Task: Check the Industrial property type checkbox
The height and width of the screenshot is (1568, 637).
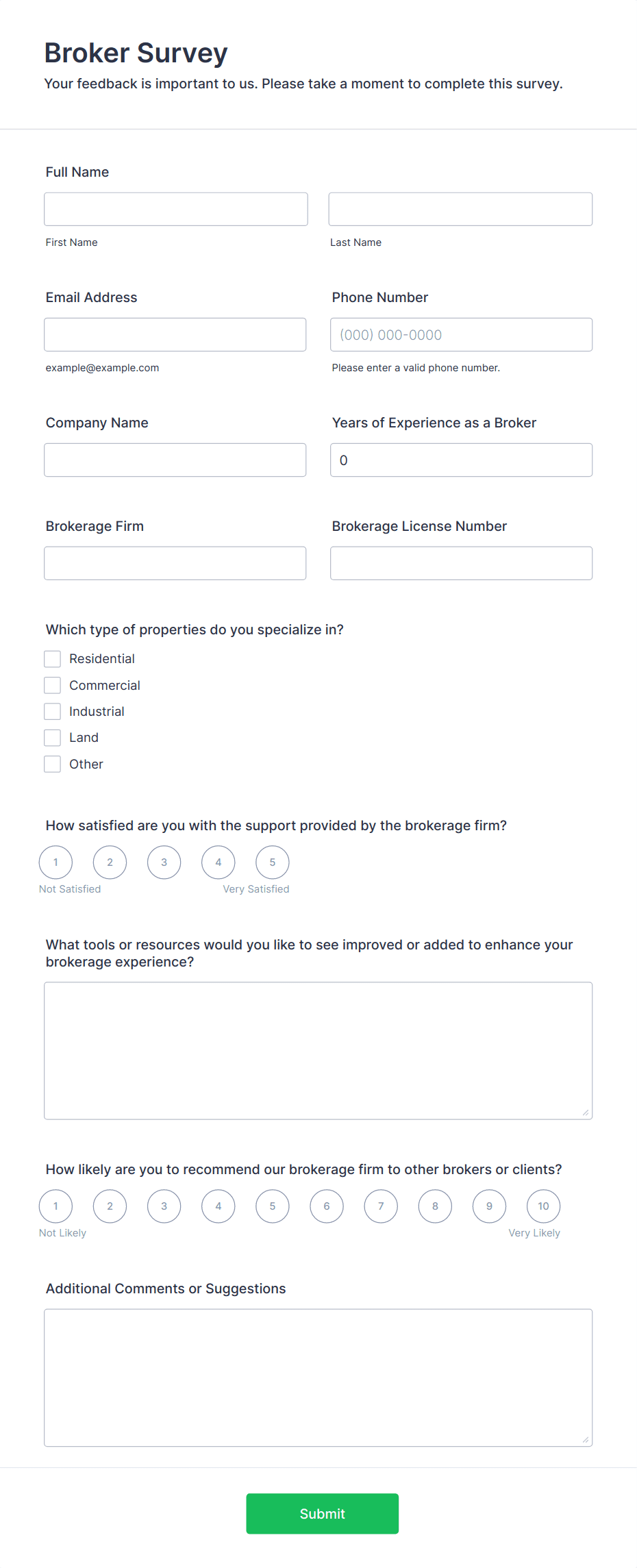Action: click(52, 711)
